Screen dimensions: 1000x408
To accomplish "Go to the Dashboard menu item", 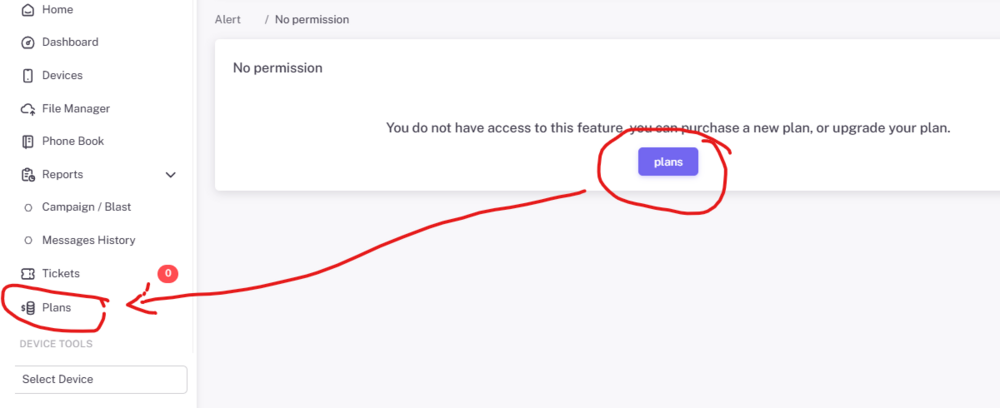I will point(70,43).
